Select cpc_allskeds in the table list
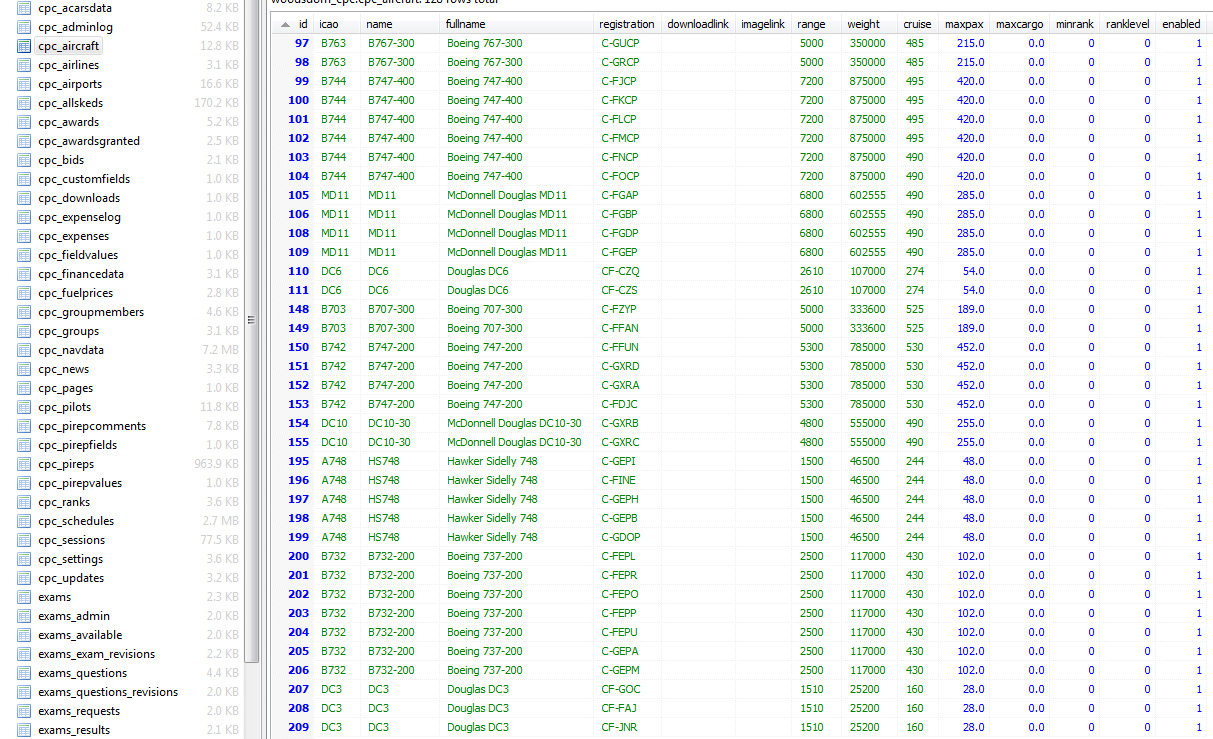This screenshot has width=1213, height=739. tap(70, 103)
